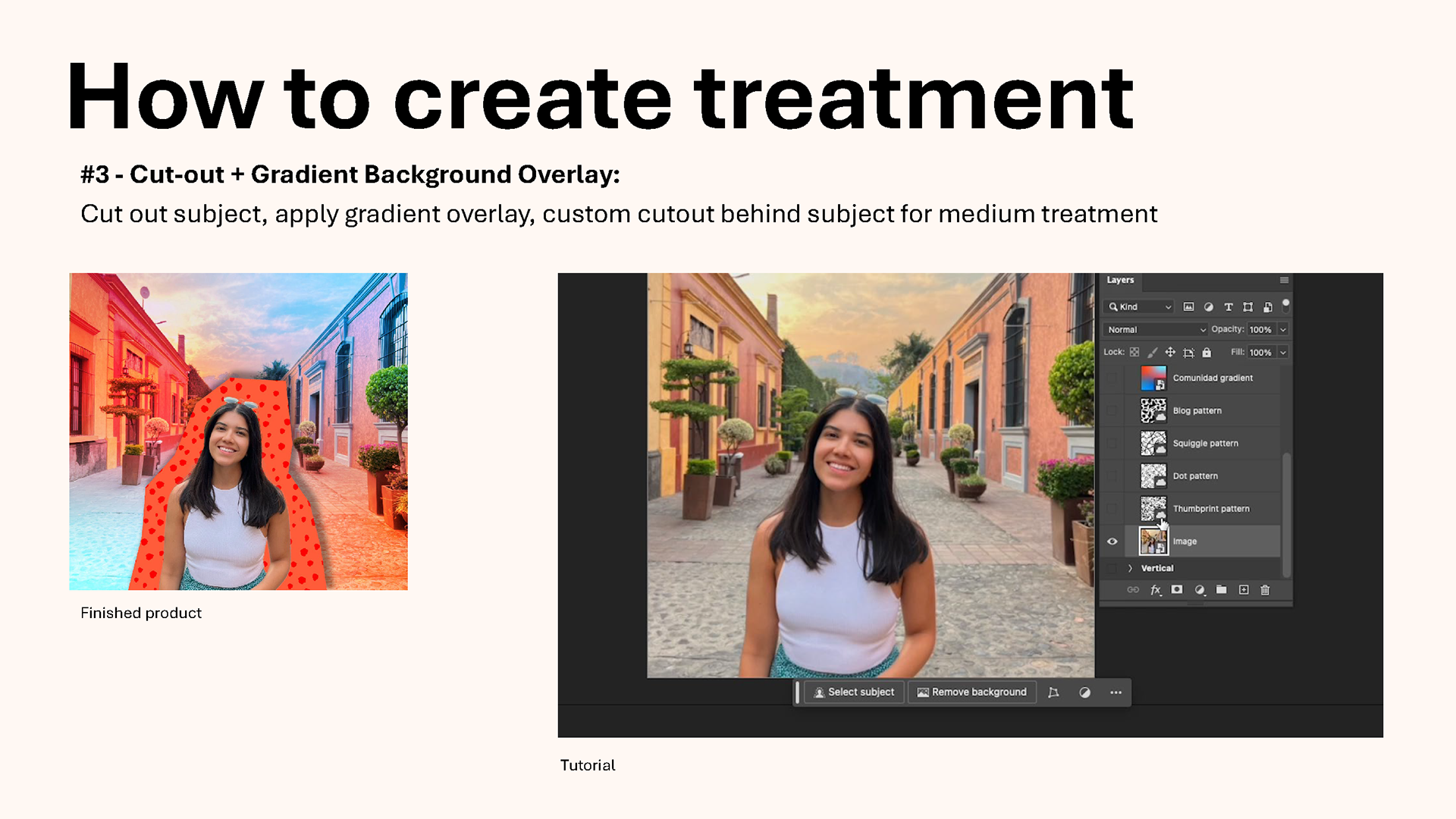This screenshot has height=819, width=1456.
Task: Click the 'Blog pattern' layer name
Action: [x=1197, y=410]
